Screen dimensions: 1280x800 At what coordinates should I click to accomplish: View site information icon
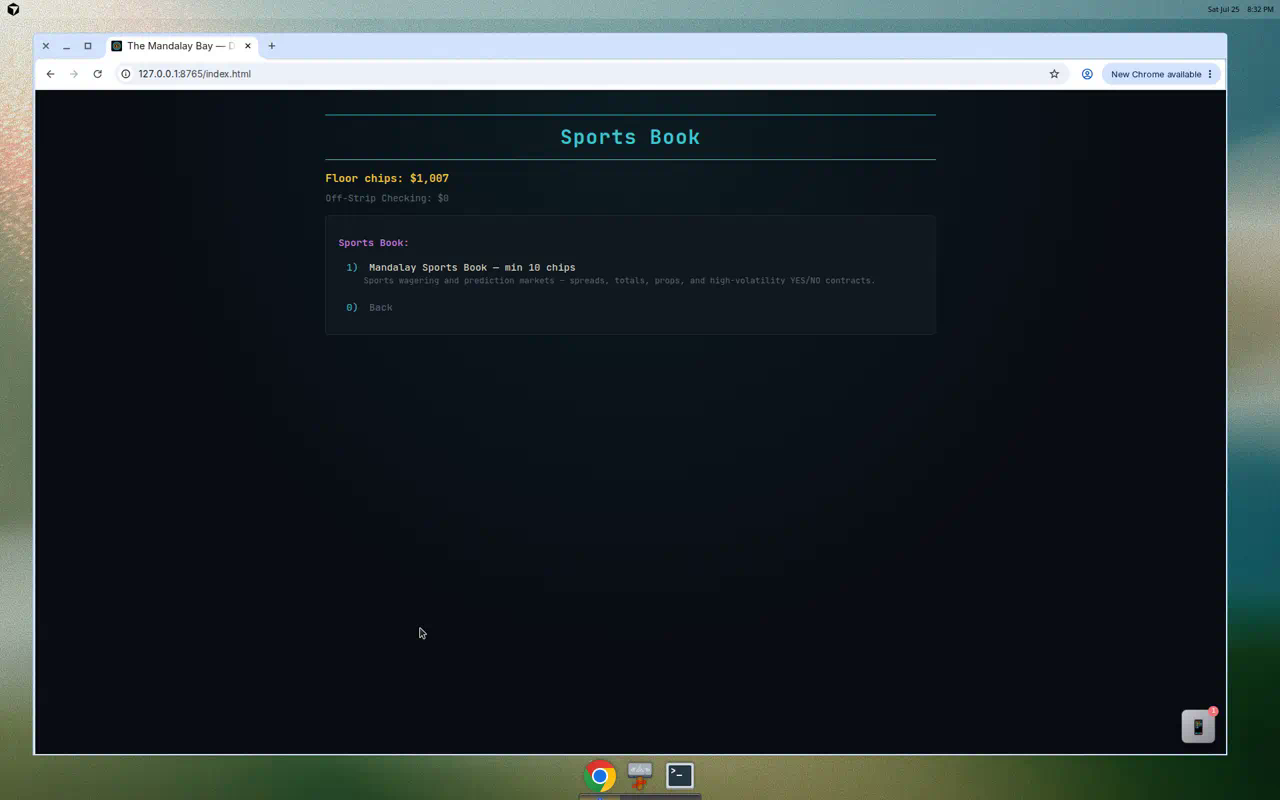126,74
